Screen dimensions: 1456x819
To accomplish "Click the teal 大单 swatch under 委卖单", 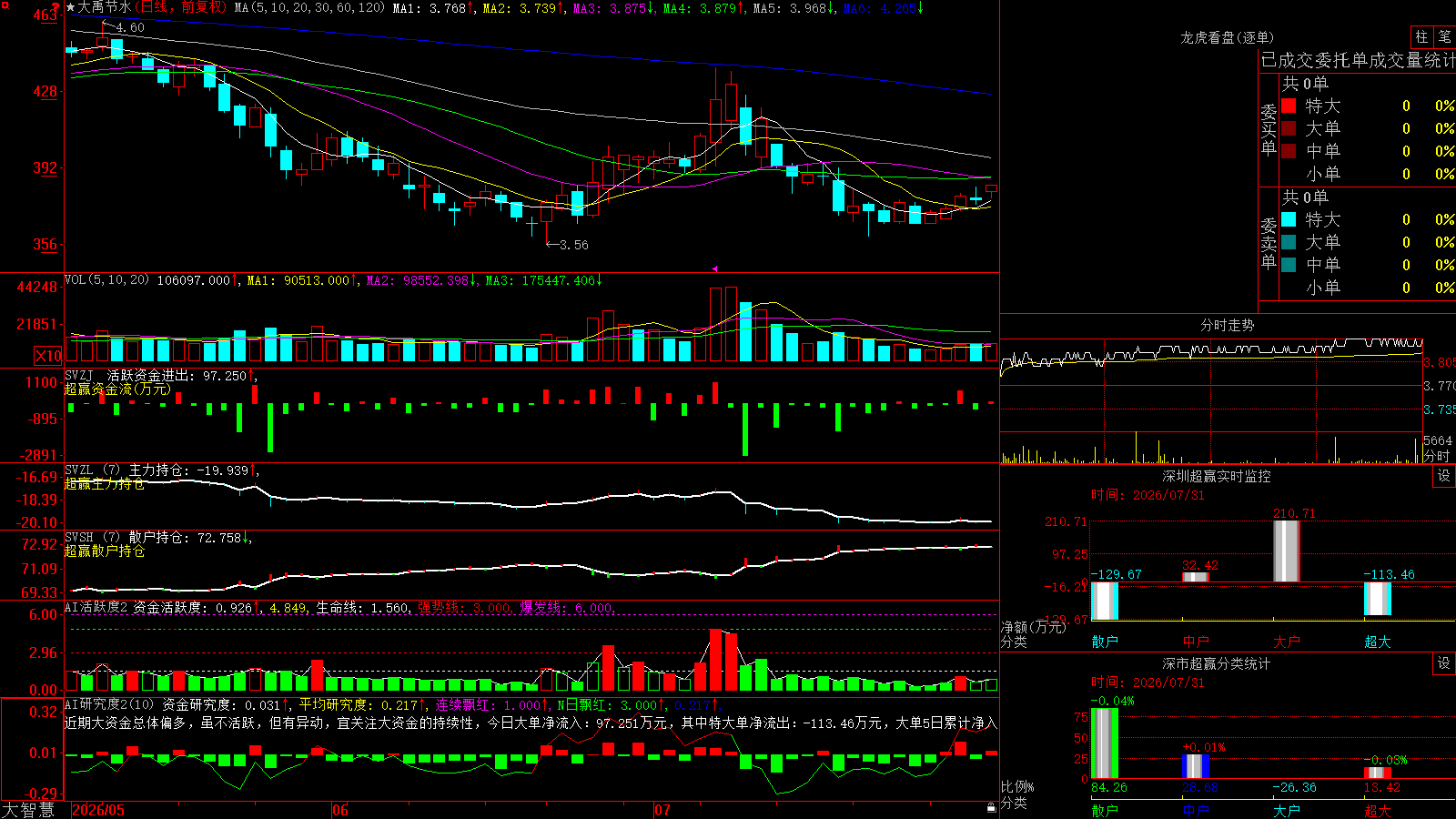I will [x=1289, y=242].
